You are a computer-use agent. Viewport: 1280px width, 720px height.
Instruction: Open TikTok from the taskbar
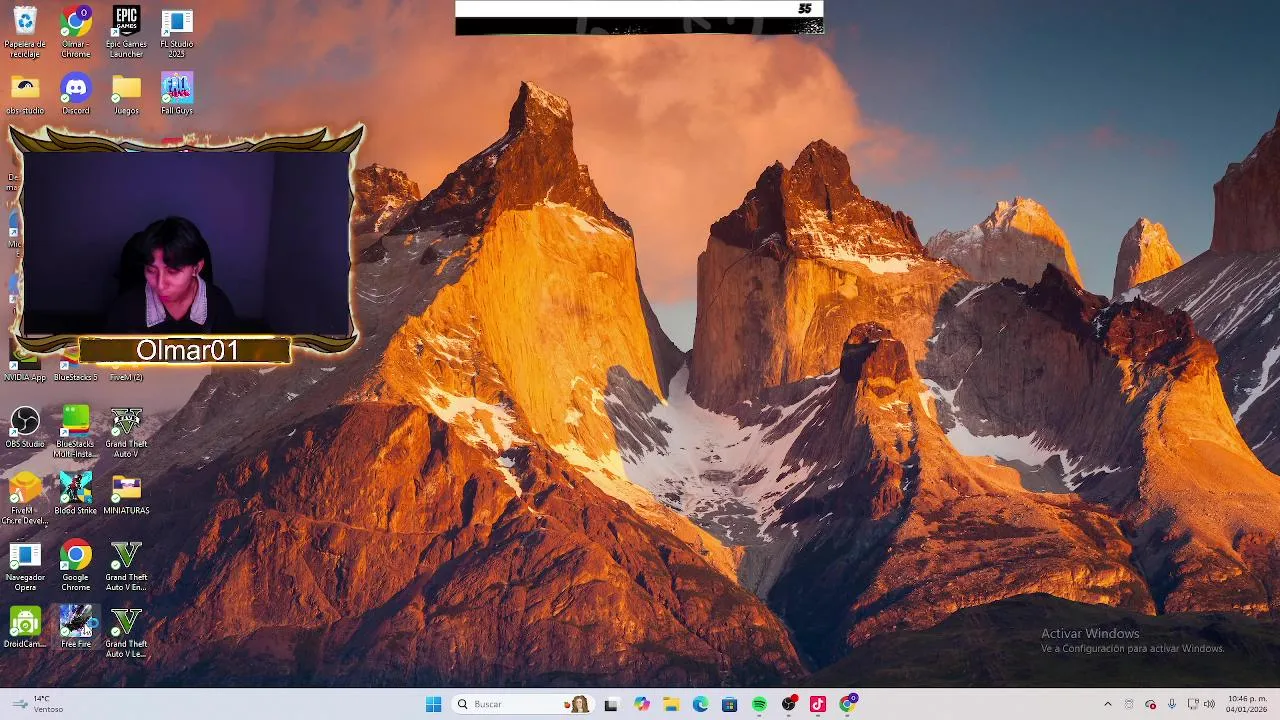[x=818, y=704]
